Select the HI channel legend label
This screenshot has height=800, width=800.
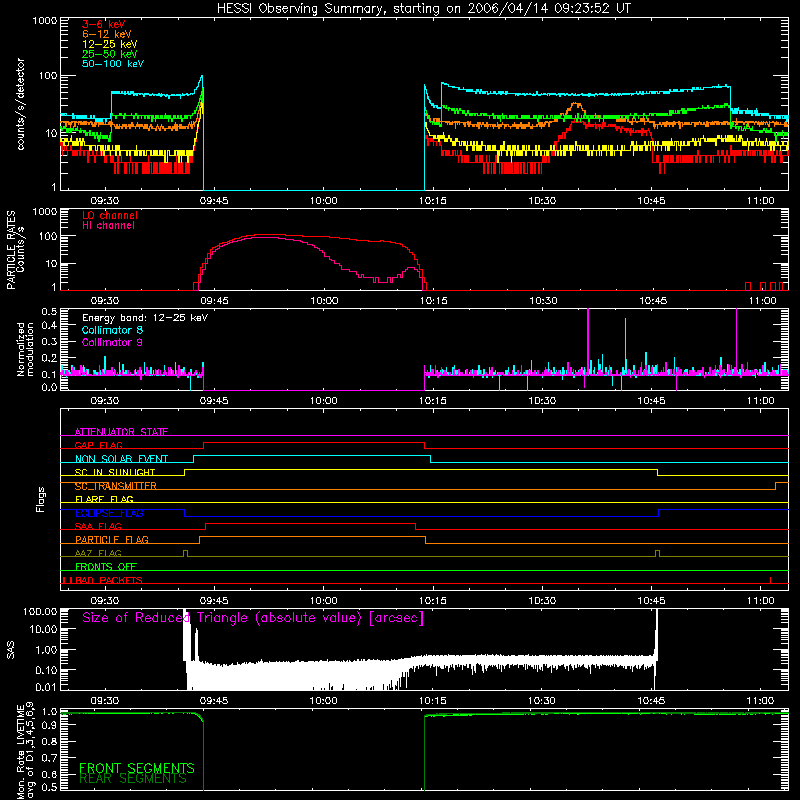pos(108,226)
